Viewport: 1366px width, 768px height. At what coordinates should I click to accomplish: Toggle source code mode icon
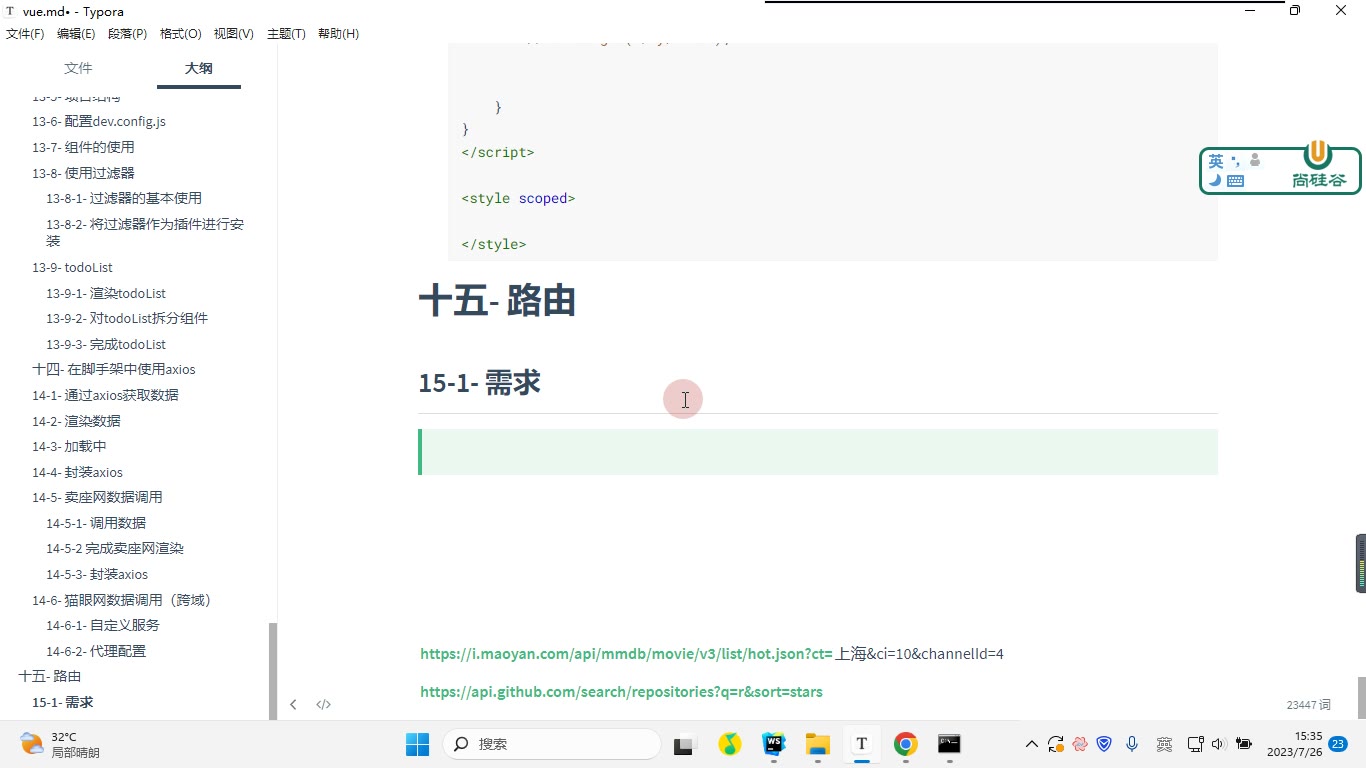click(x=324, y=704)
